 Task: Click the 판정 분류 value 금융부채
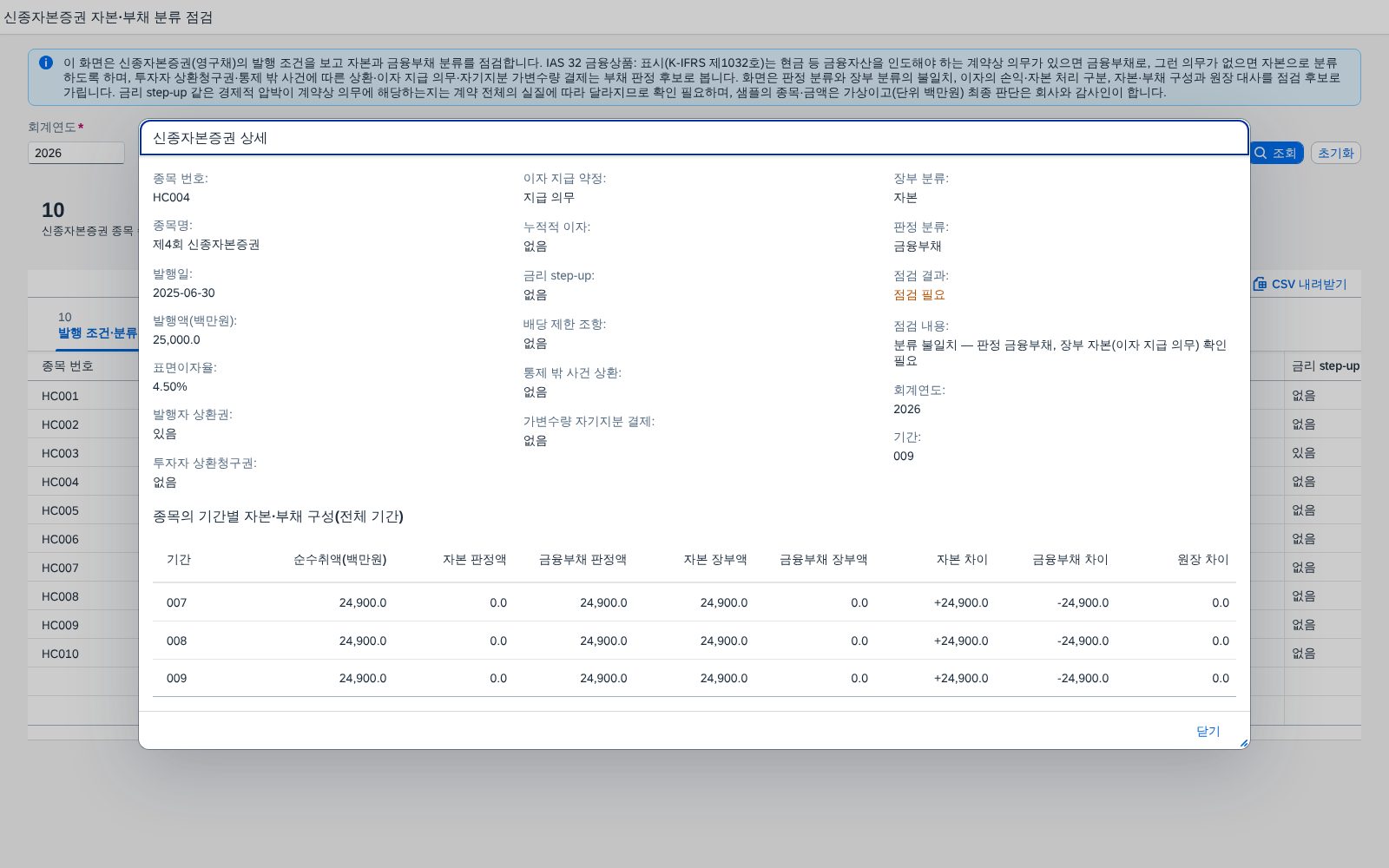918,247
